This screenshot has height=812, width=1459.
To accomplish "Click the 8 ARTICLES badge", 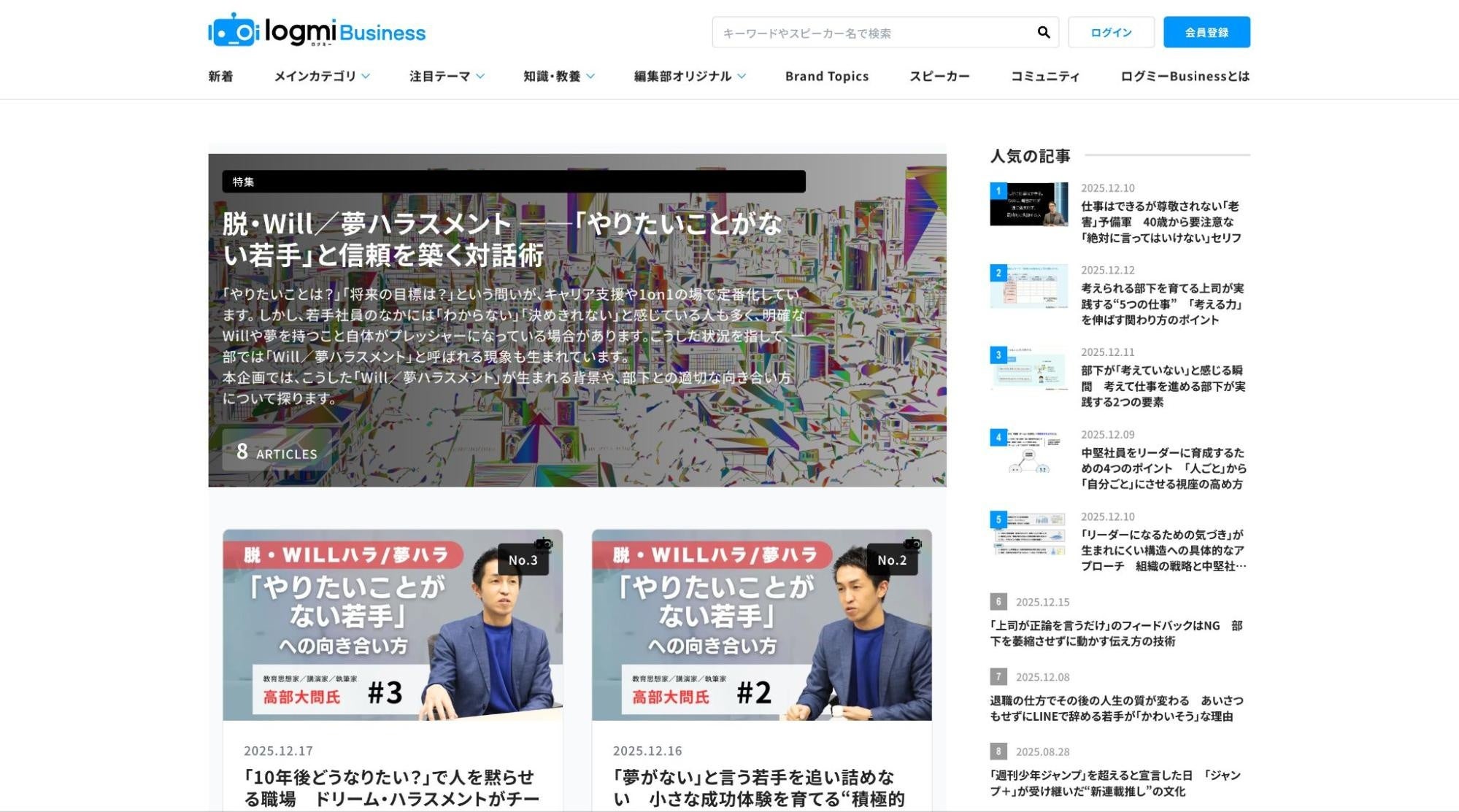I will coord(277,452).
